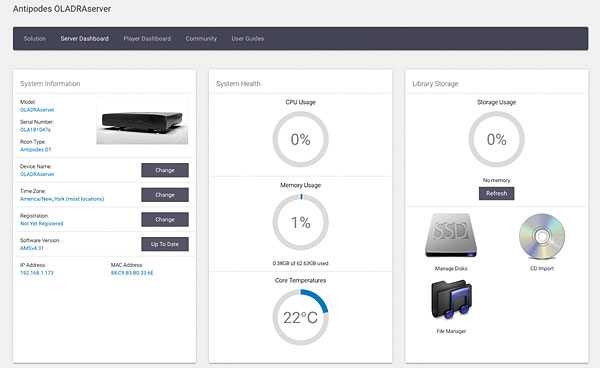Image resolution: width=600 pixels, height=368 pixels.
Task: Open the Solution tab
Action: coord(35,39)
